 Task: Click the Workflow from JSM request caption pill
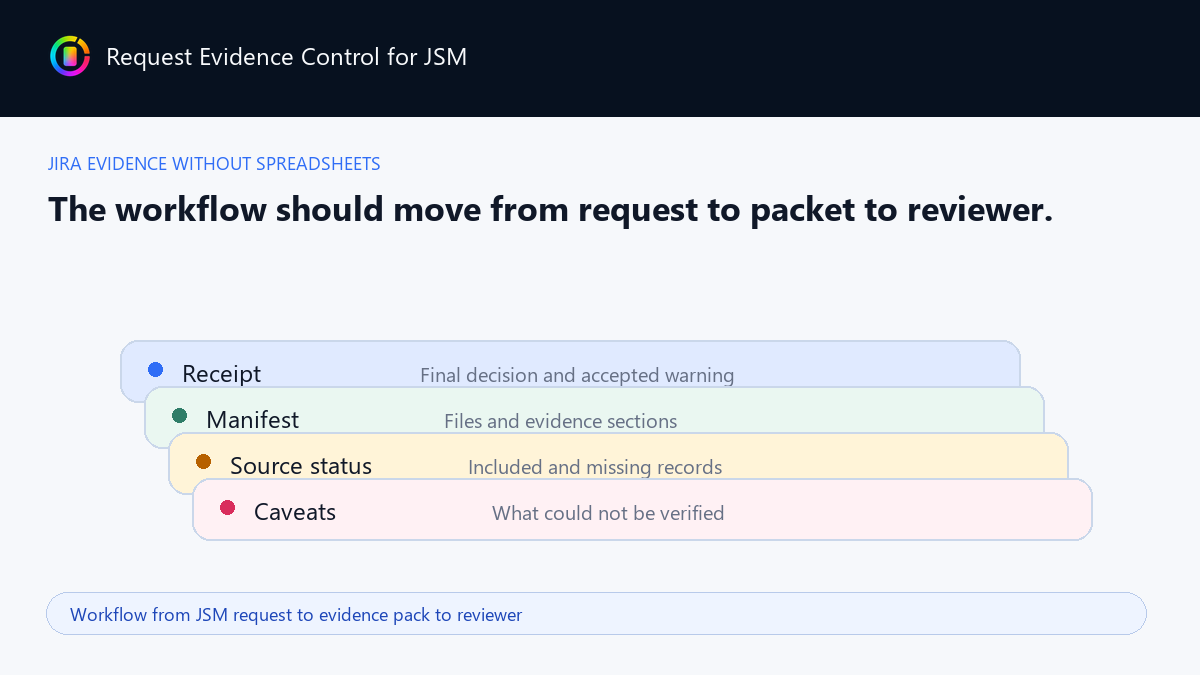pos(596,614)
